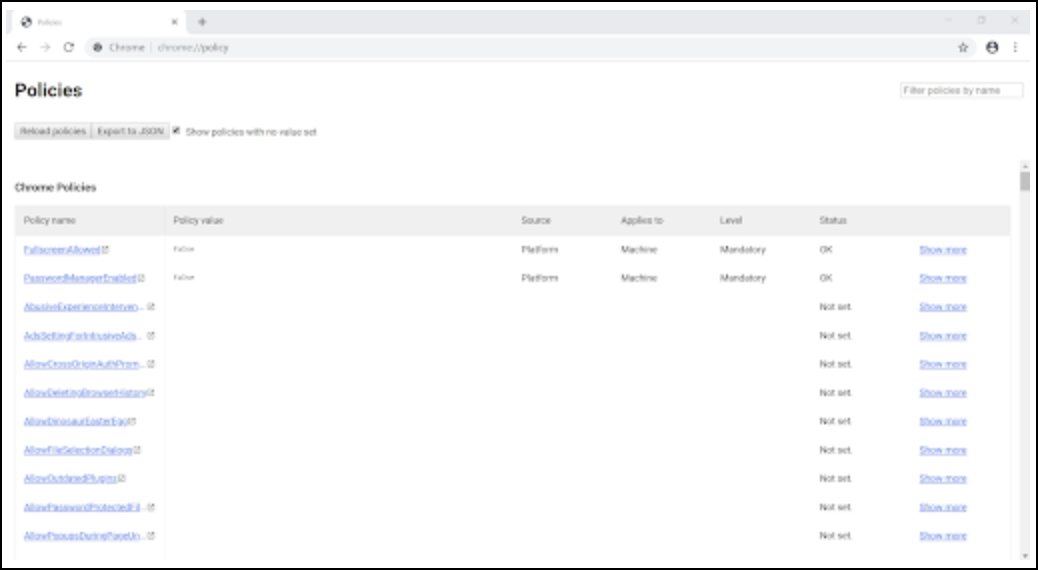Click the 'Filter policies by name' field
This screenshot has height=570, width=1038.
pyautogui.click(x=961, y=91)
